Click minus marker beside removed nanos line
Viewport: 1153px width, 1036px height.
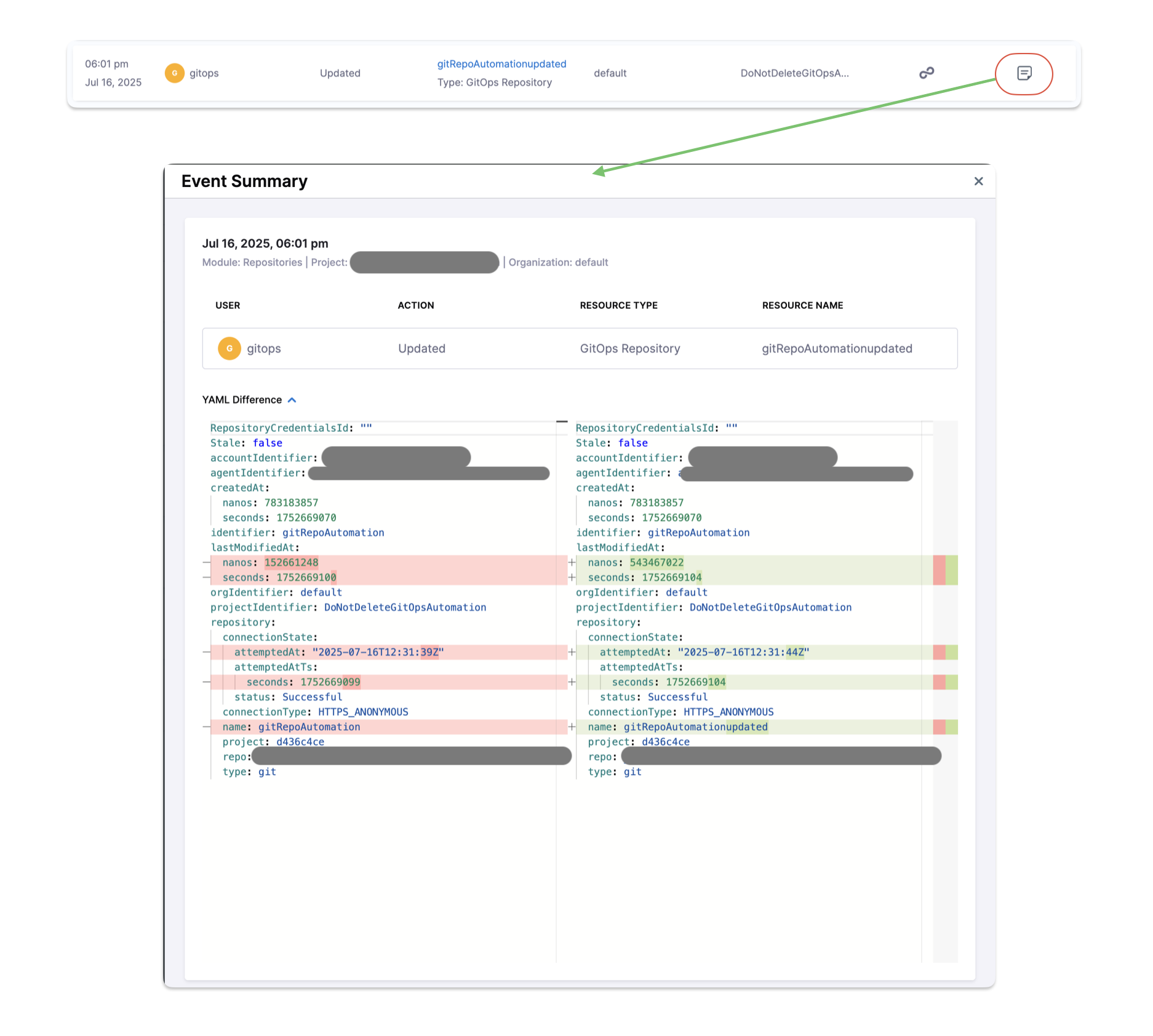click(x=207, y=563)
